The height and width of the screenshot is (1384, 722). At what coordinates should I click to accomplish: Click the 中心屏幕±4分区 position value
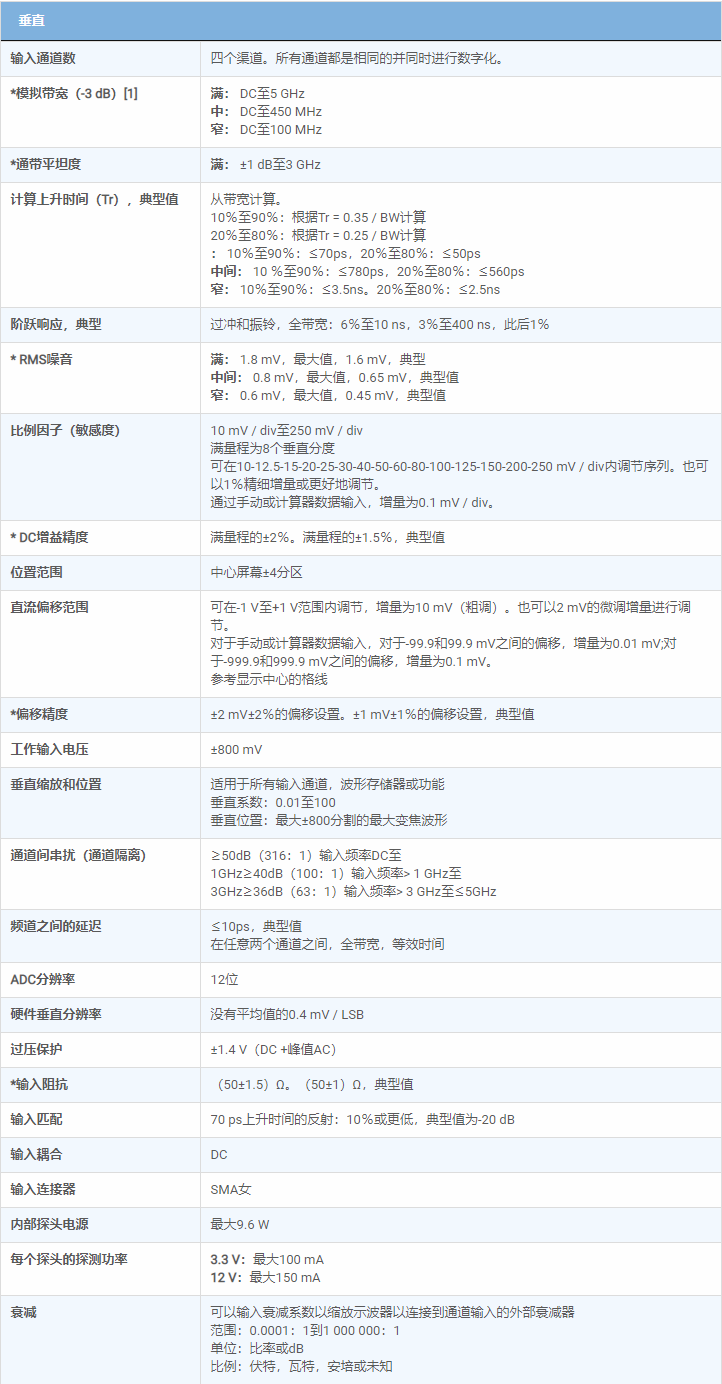click(256, 572)
